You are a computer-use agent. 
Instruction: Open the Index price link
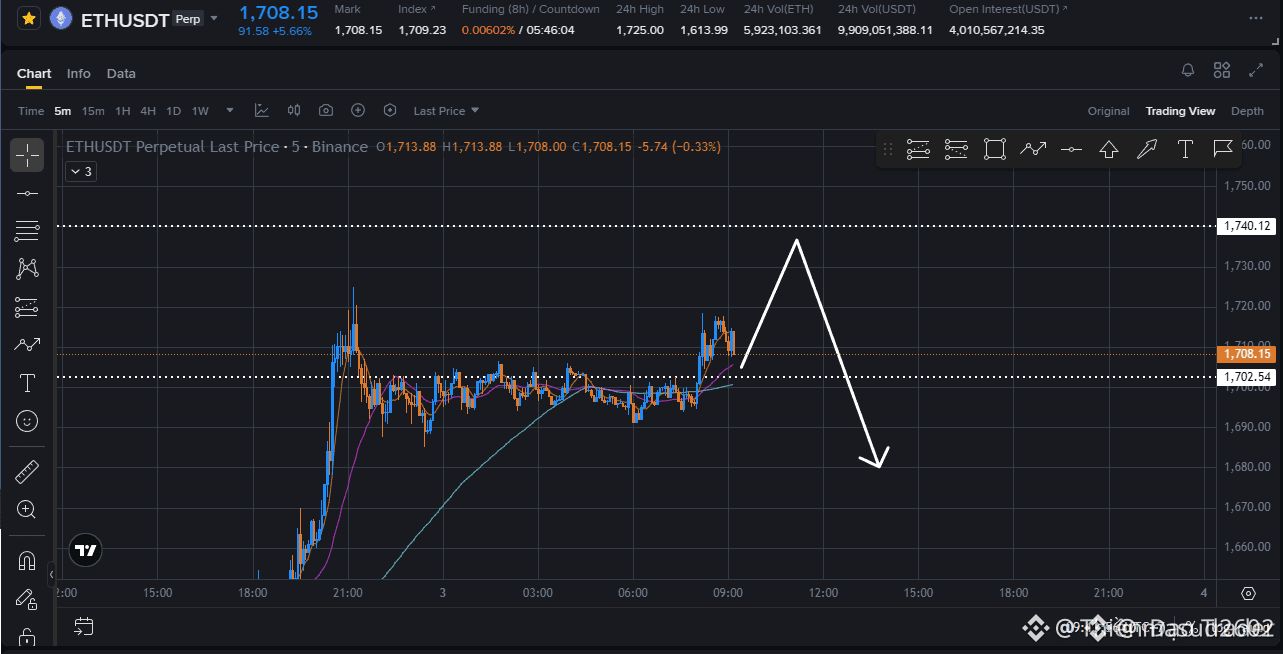[416, 9]
